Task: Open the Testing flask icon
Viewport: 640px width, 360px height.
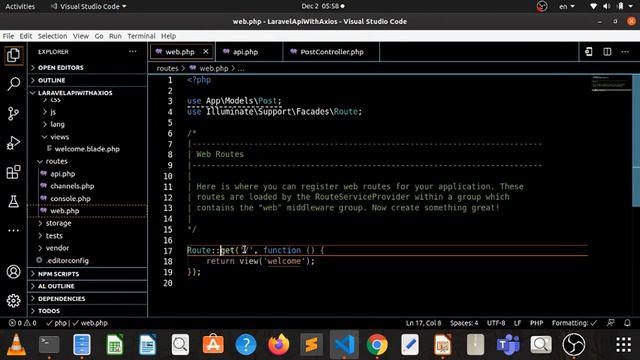Action: click(13, 201)
